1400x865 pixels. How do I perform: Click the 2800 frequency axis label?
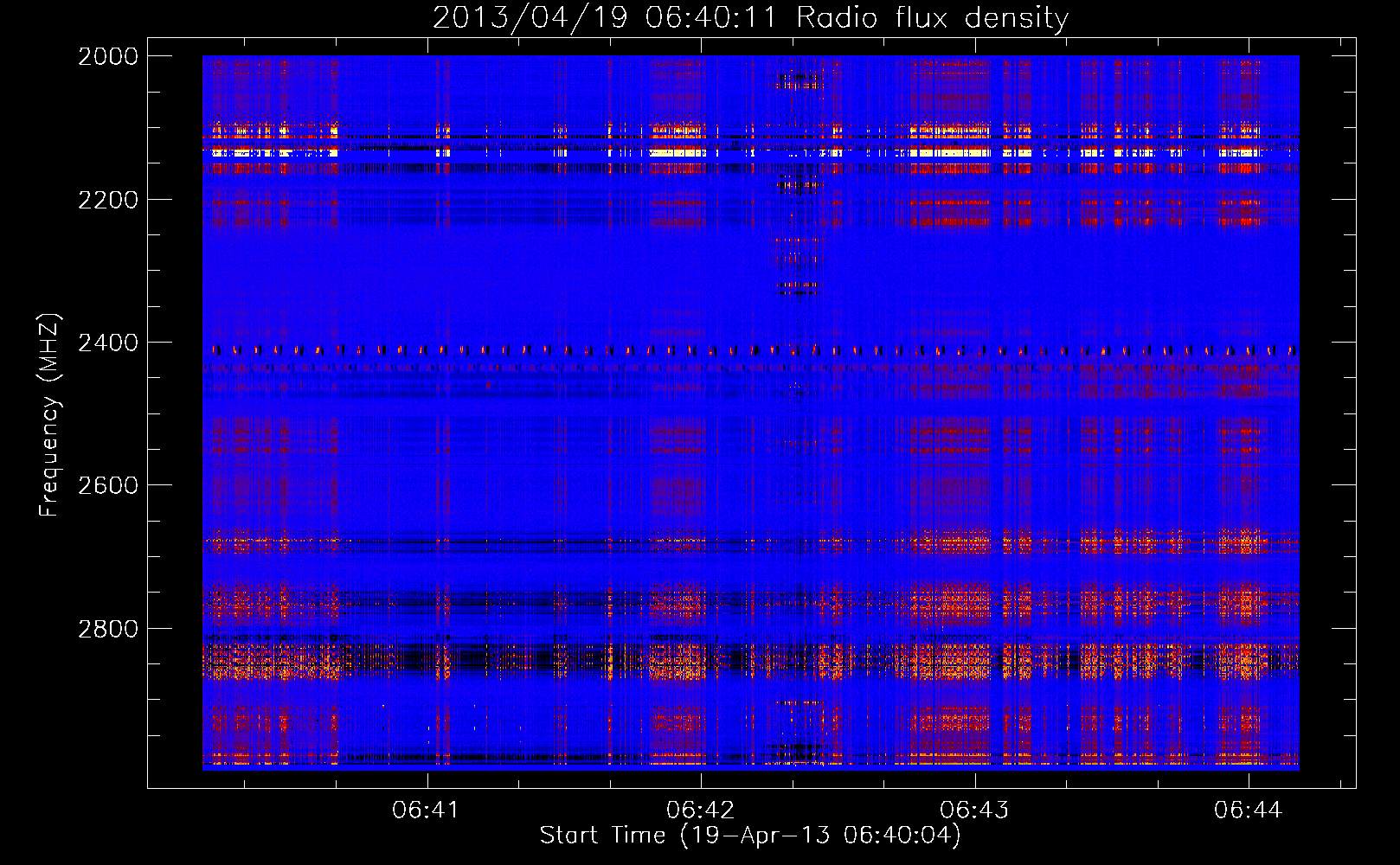[x=108, y=629]
